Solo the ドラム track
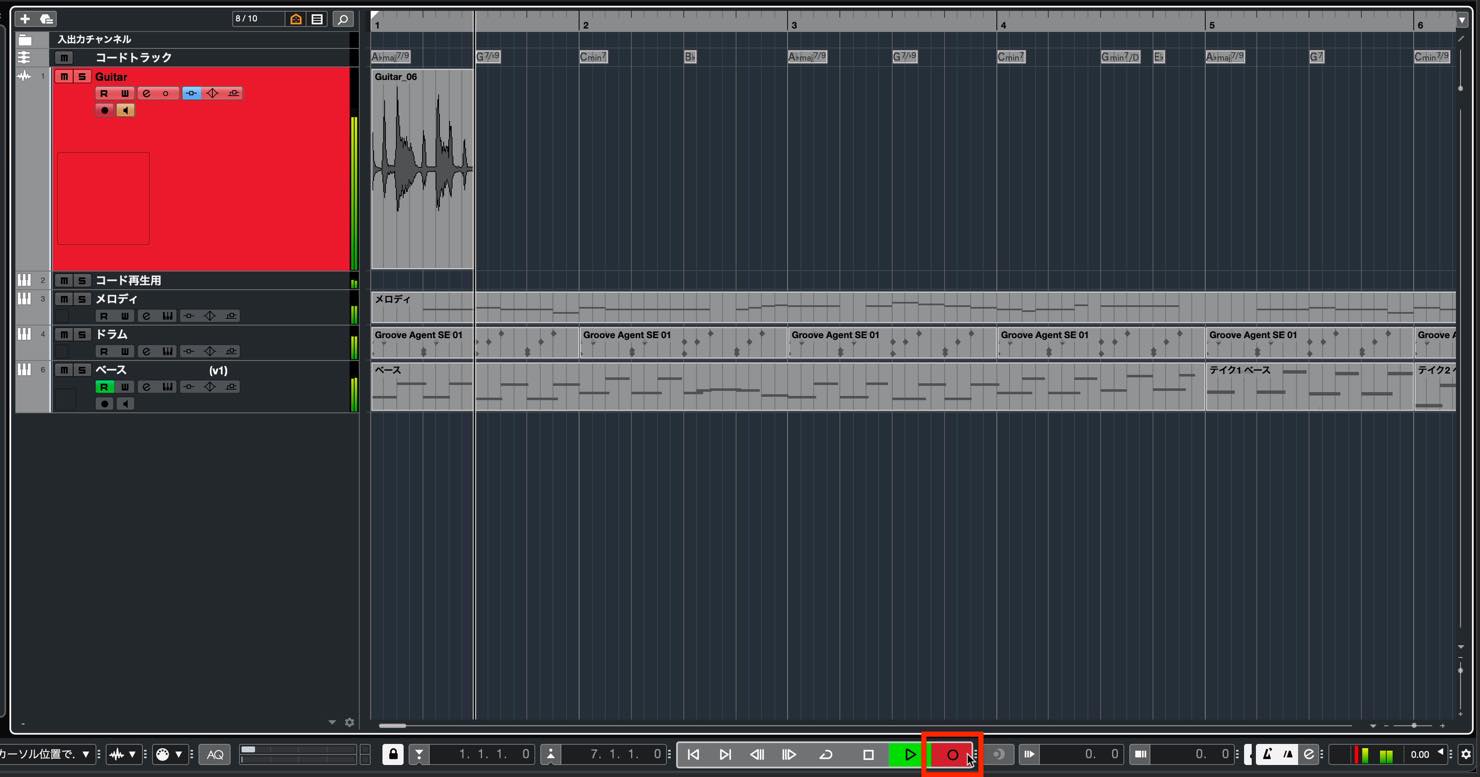Screen dimensions: 1480x777 coord(82,335)
